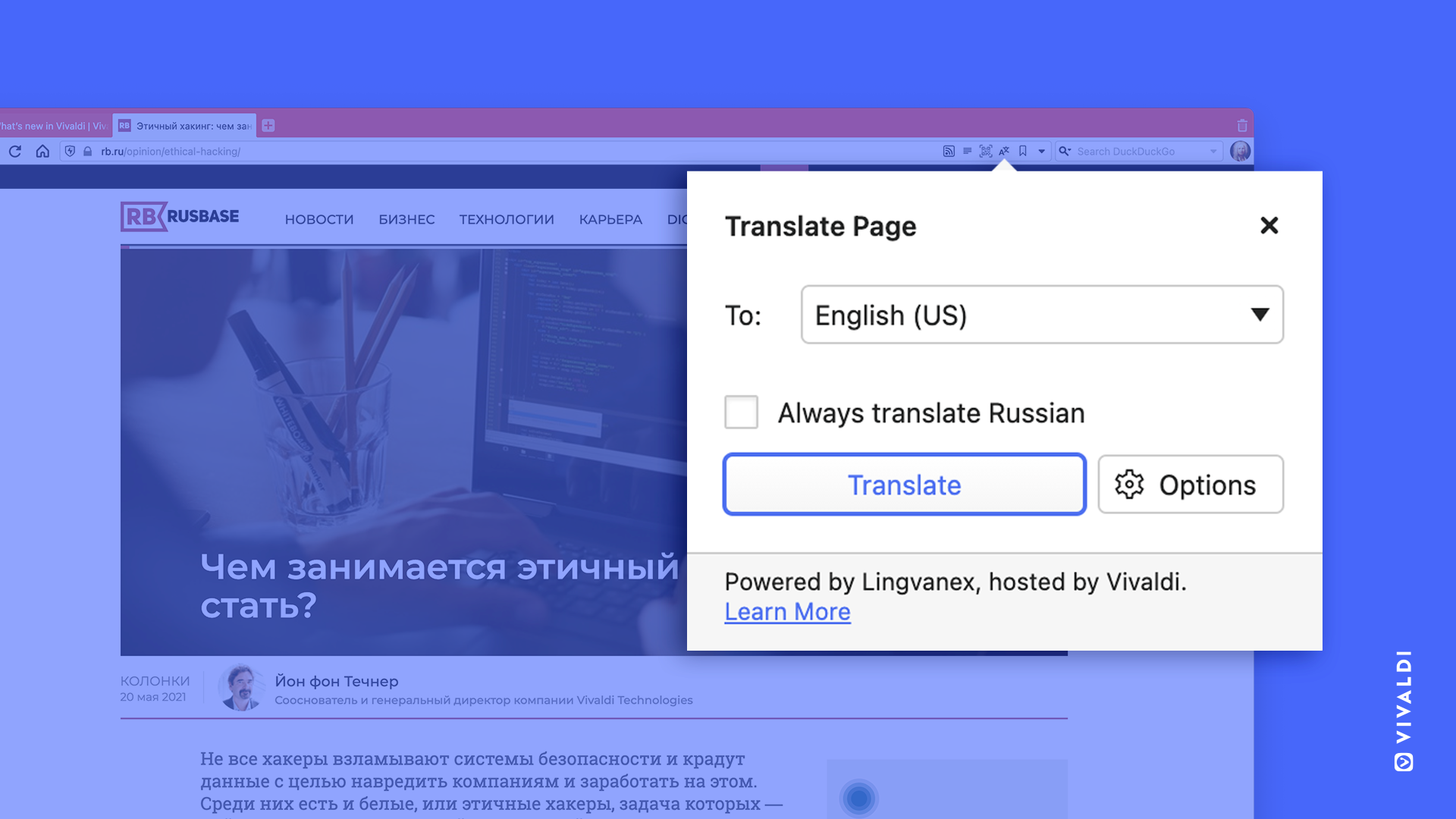Click the Learn More link below translation info
The image size is (1456, 819).
coord(787,611)
